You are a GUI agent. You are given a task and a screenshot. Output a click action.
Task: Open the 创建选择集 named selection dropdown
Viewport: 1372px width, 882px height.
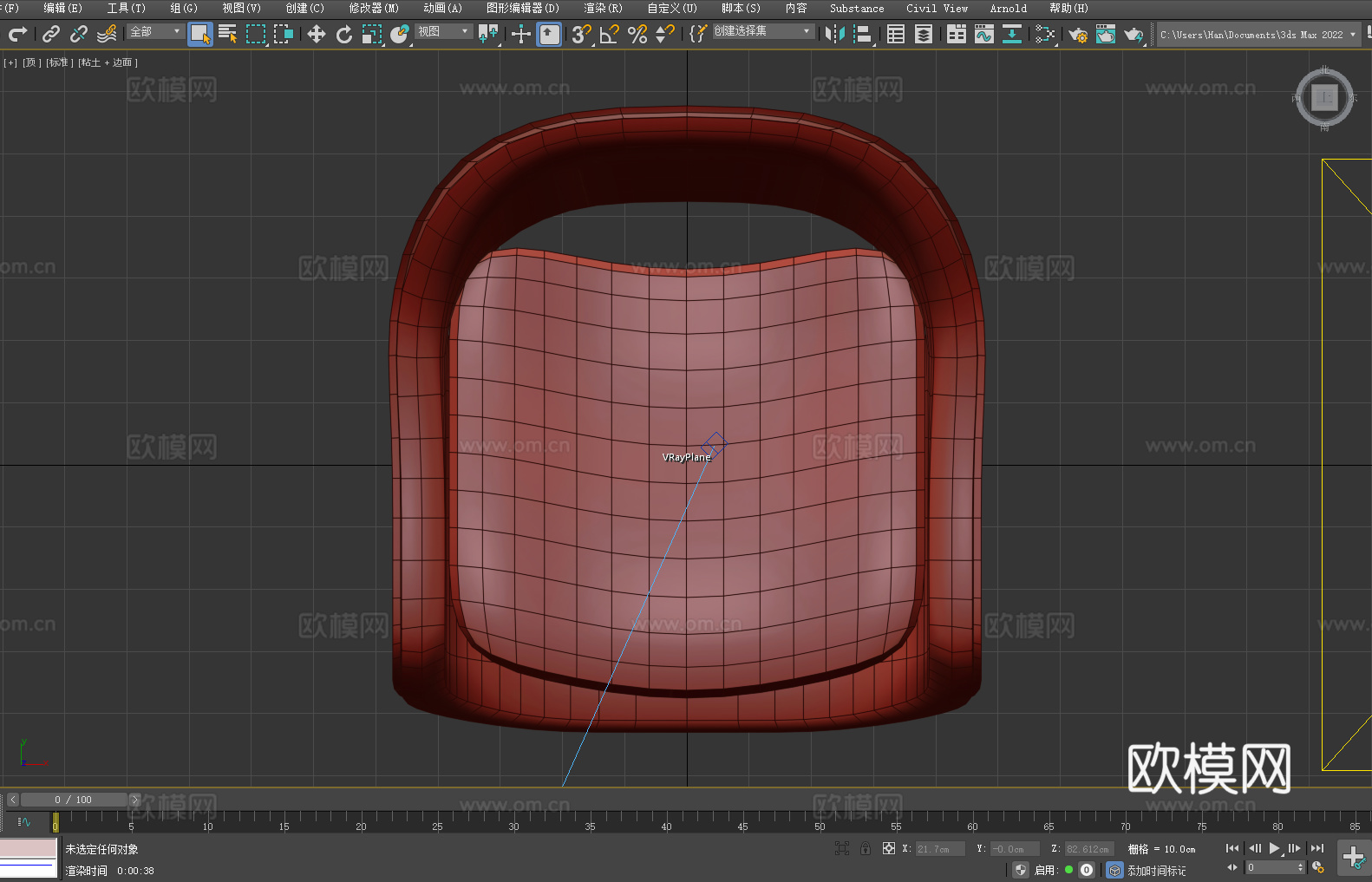[763, 31]
